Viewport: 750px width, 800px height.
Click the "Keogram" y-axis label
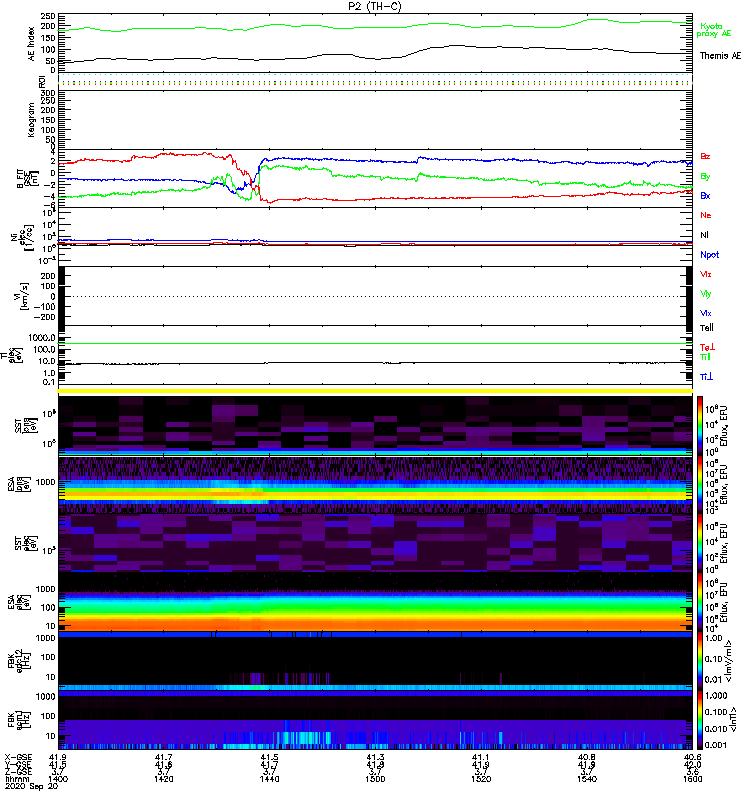[x=32, y=120]
